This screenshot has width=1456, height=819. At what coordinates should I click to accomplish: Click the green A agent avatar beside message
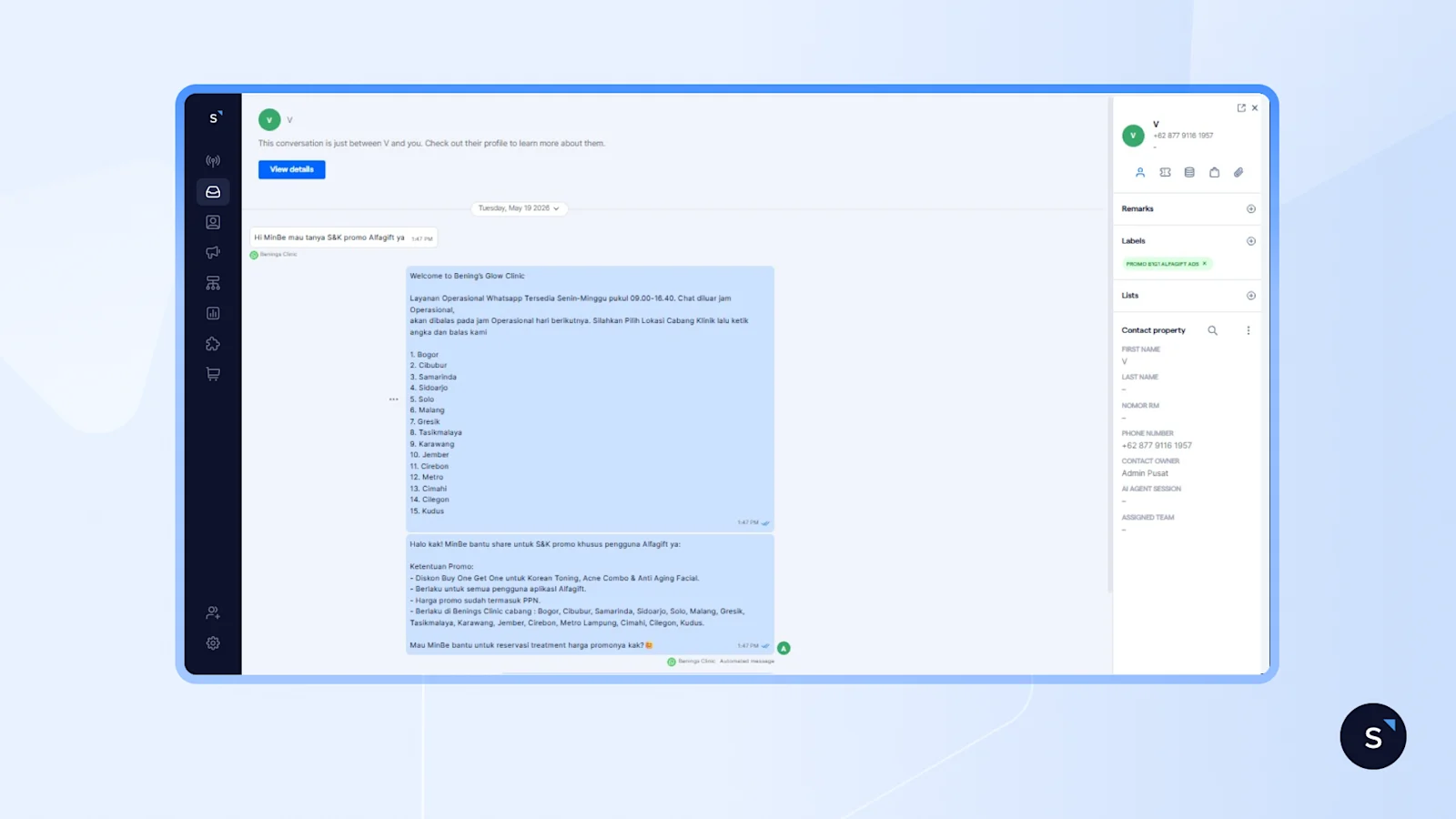(x=784, y=648)
